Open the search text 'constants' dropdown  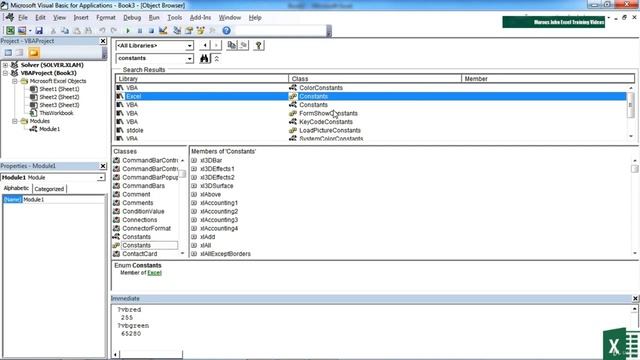[x=189, y=59]
